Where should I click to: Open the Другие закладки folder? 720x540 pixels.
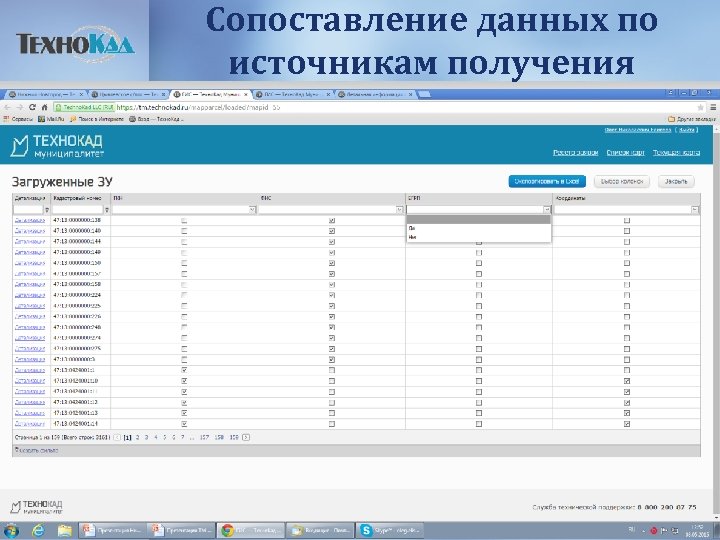(x=692, y=119)
